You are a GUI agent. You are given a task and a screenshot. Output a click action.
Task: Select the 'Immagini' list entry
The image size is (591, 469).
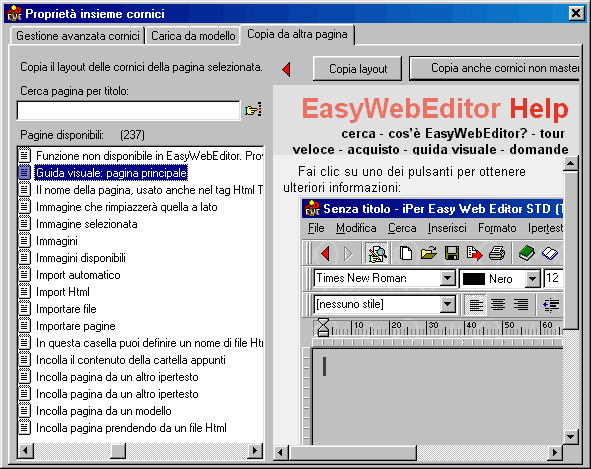coord(57,241)
